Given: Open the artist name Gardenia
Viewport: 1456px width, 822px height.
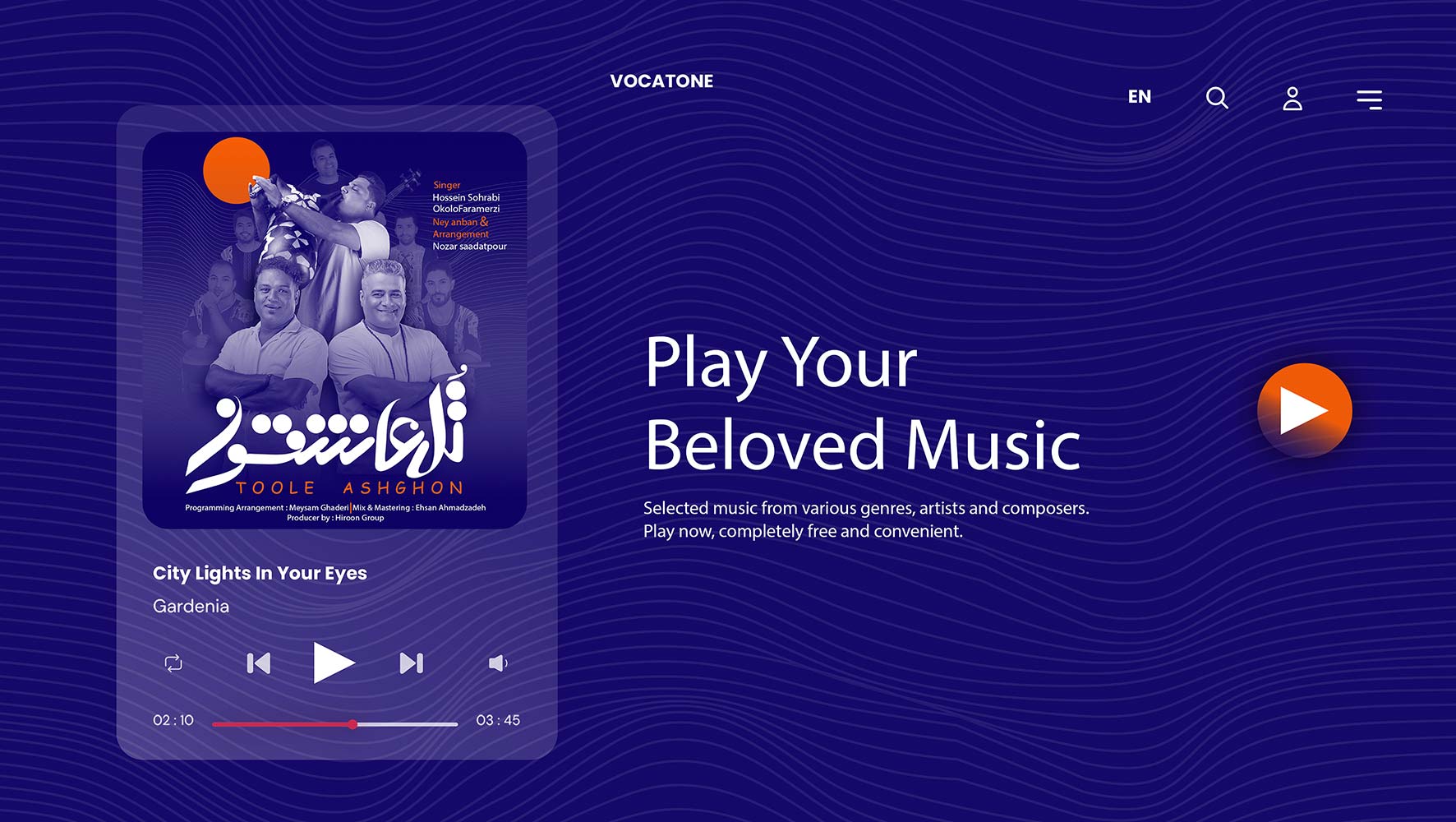Looking at the screenshot, I should click(191, 607).
